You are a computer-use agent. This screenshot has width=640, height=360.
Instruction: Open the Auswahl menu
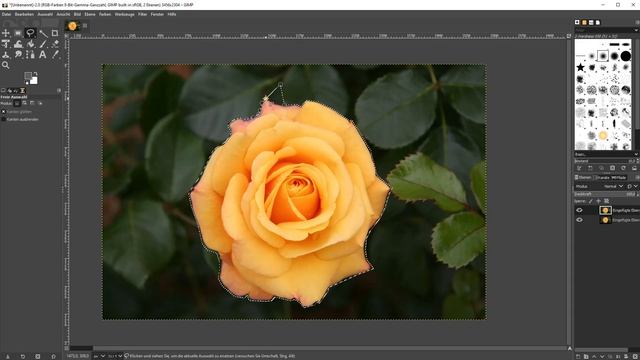[45, 14]
